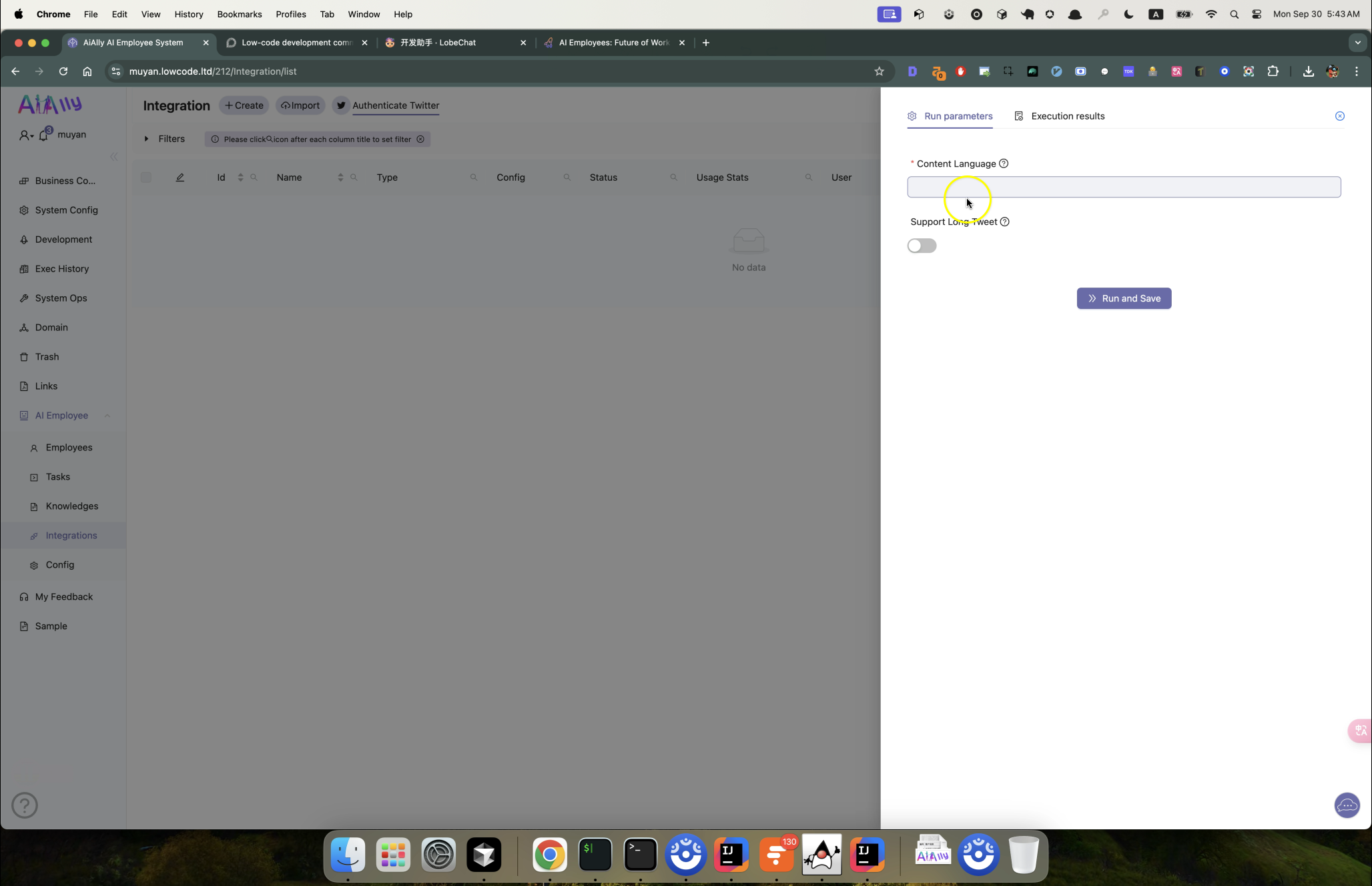
Task: Click the Knowledges sidebar icon
Action: (x=35, y=506)
